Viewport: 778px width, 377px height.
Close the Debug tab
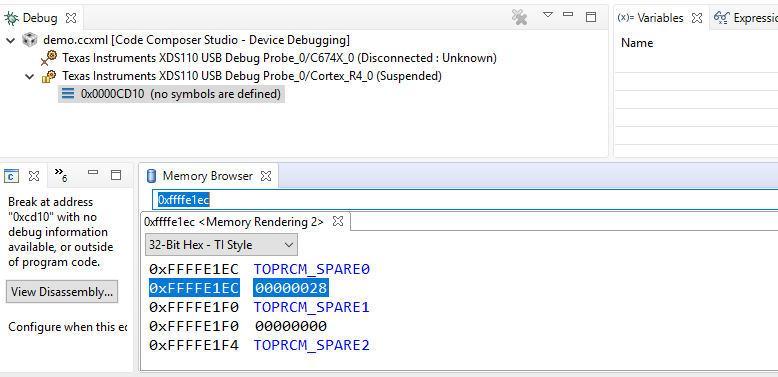click(71, 18)
